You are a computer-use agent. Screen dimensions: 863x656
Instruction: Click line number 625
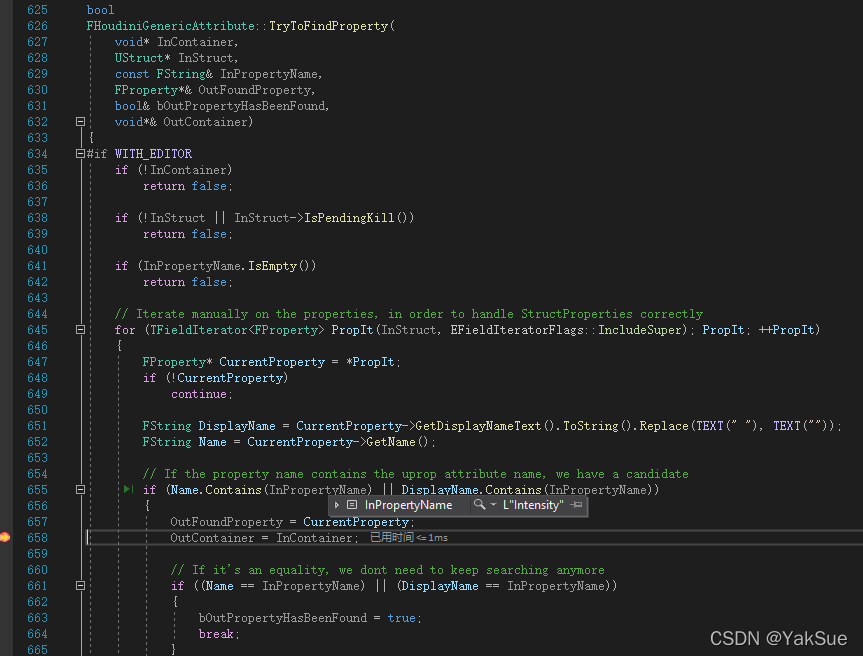(37, 10)
